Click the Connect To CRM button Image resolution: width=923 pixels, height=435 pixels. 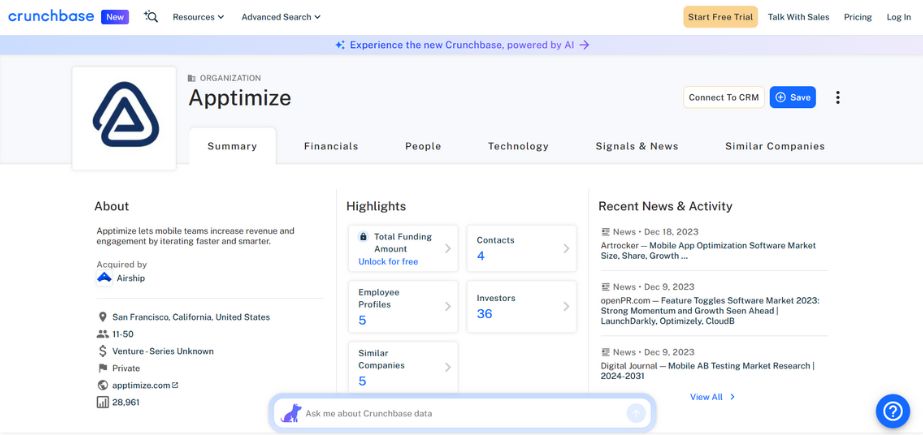pos(723,98)
